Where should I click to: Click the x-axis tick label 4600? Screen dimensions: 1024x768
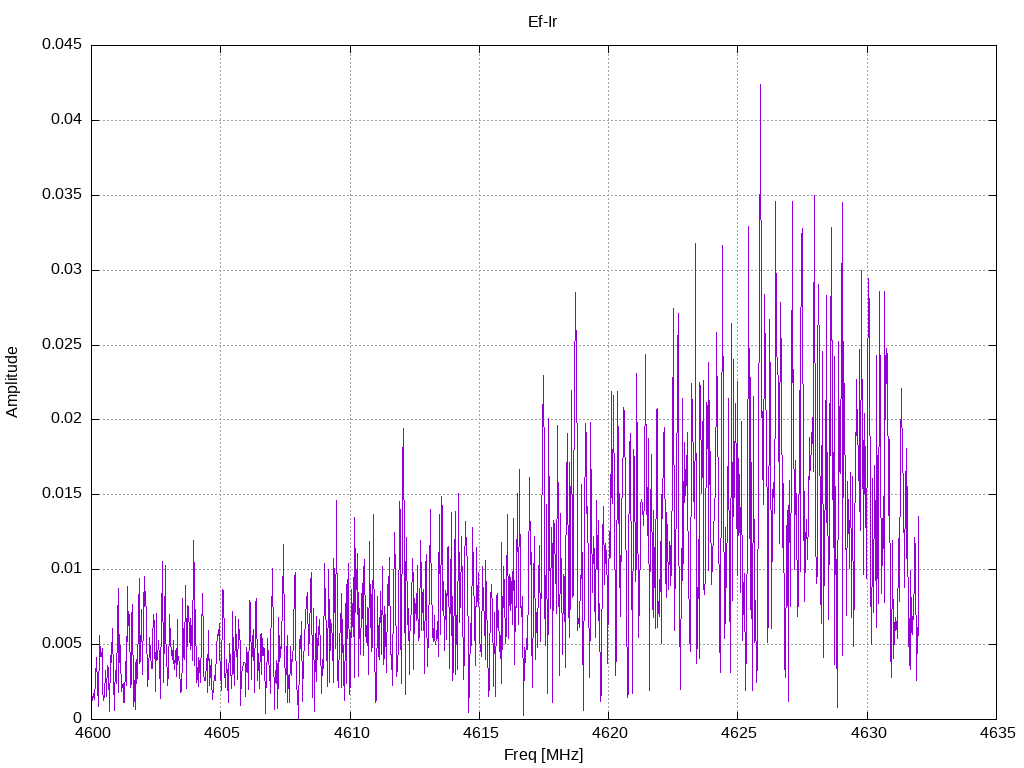tap(91, 733)
